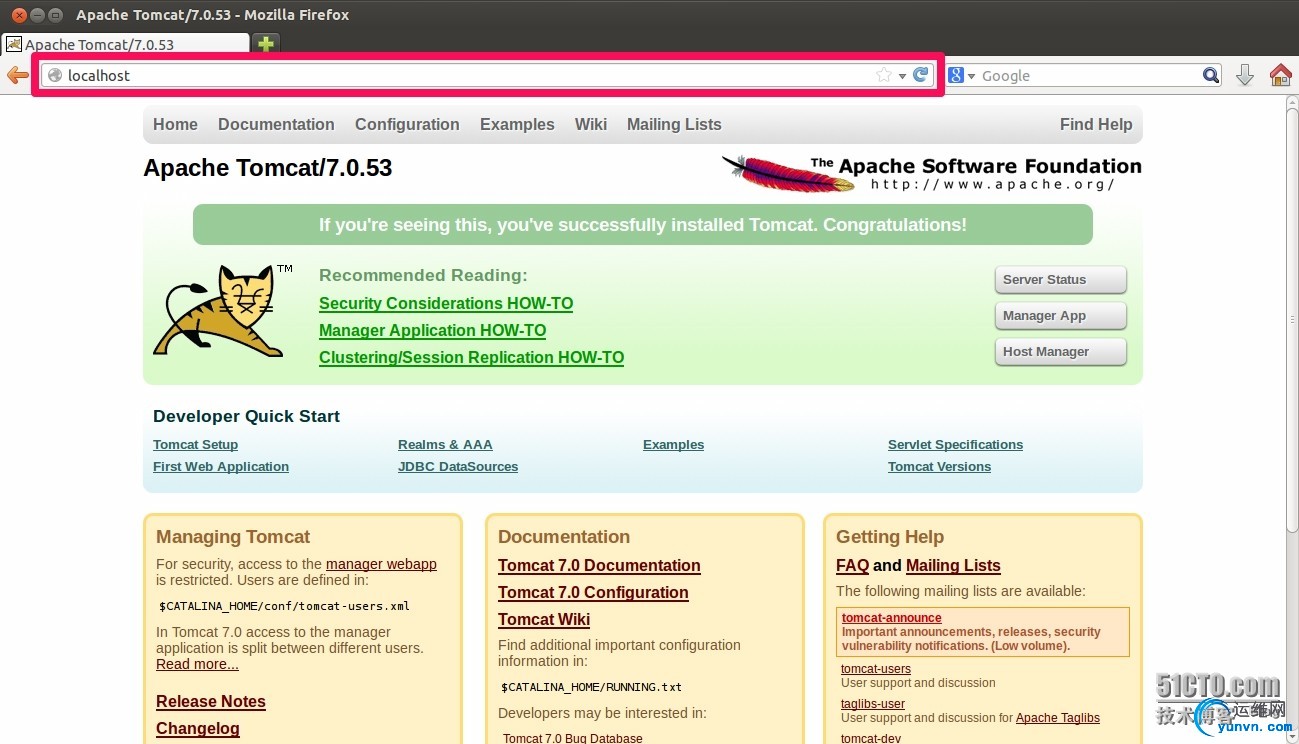Open the JDBC DataSources link
Viewport: 1299px width, 744px height.
(x=458, y=467)
